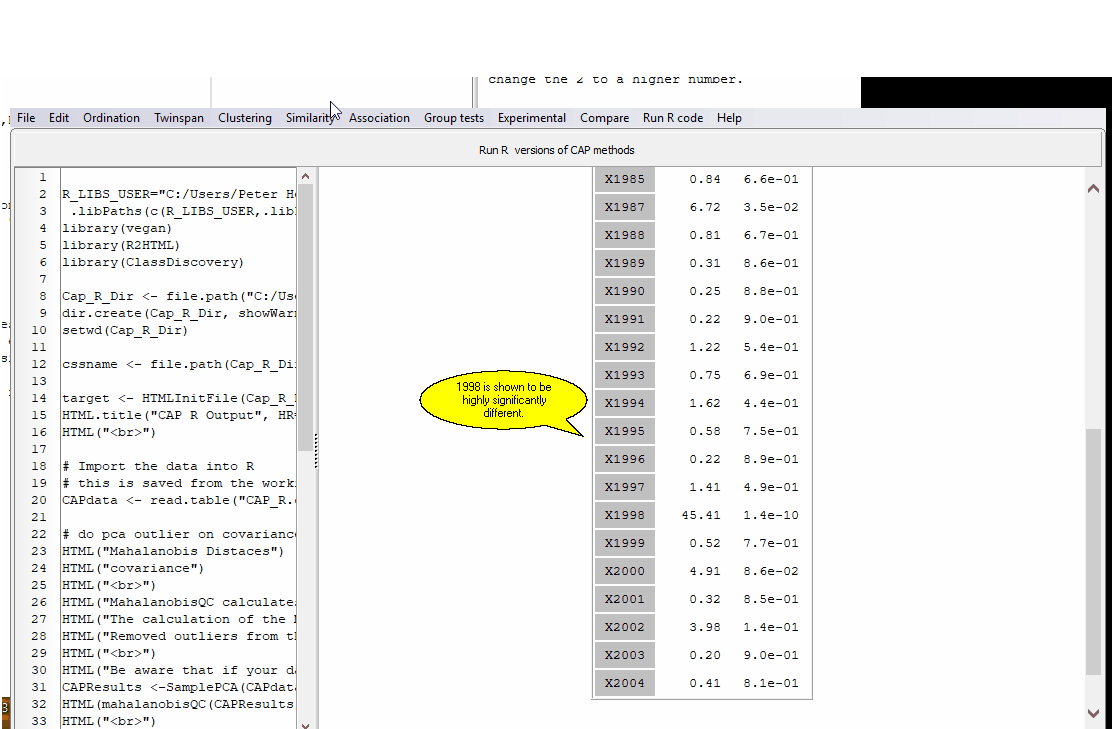Click code editor scroll down arrow
The height and width of the screenshot is (729, 1112).
pyautogui.click(x=306, y=723)
